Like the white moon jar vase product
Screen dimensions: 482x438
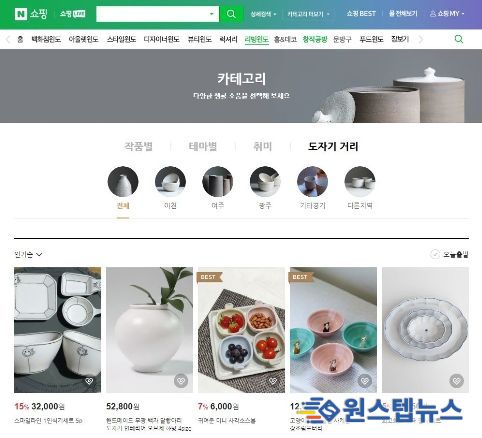tap(181, 380)
